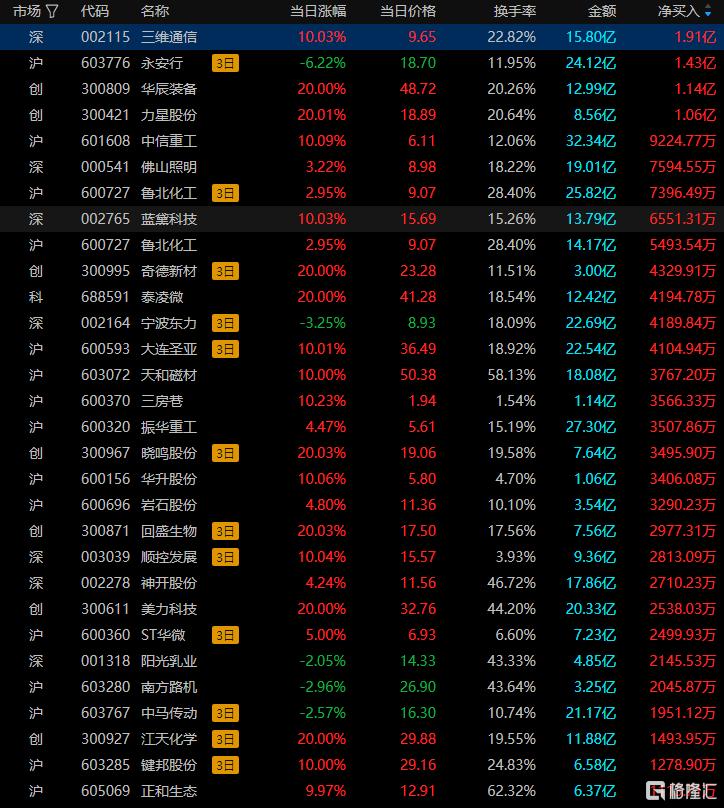Select stock name 中信重工
The height and width of the screenshot is (808, 724).
pos(169,141)
